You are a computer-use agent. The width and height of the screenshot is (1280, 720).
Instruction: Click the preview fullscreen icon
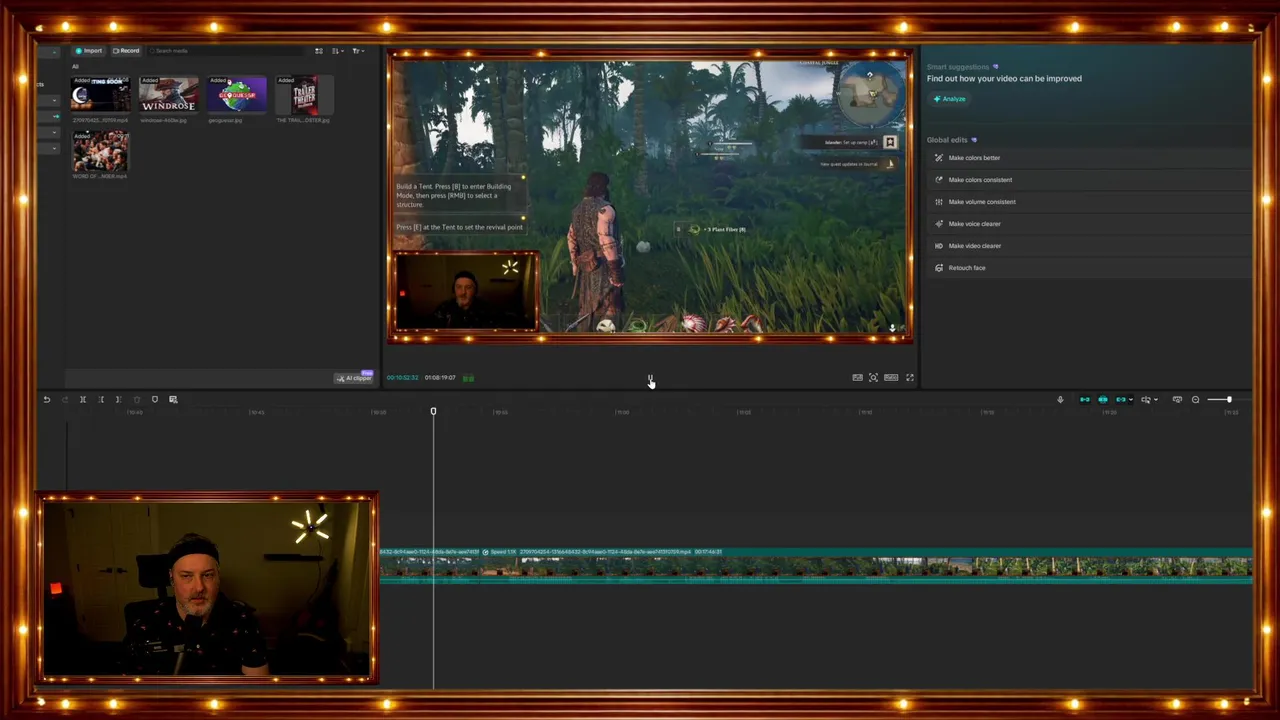coord(909,378)
